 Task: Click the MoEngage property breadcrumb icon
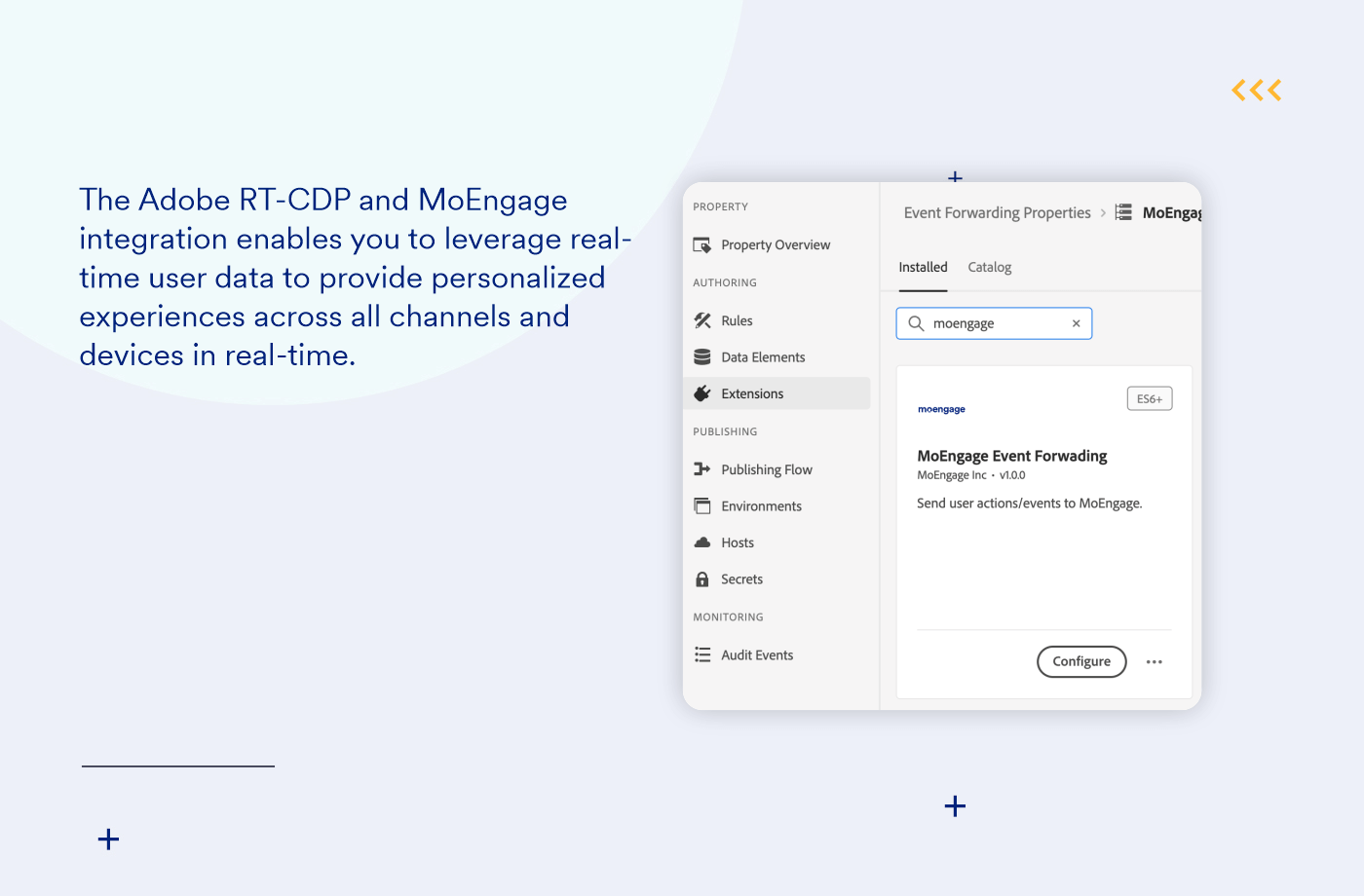pos(1123,212)
